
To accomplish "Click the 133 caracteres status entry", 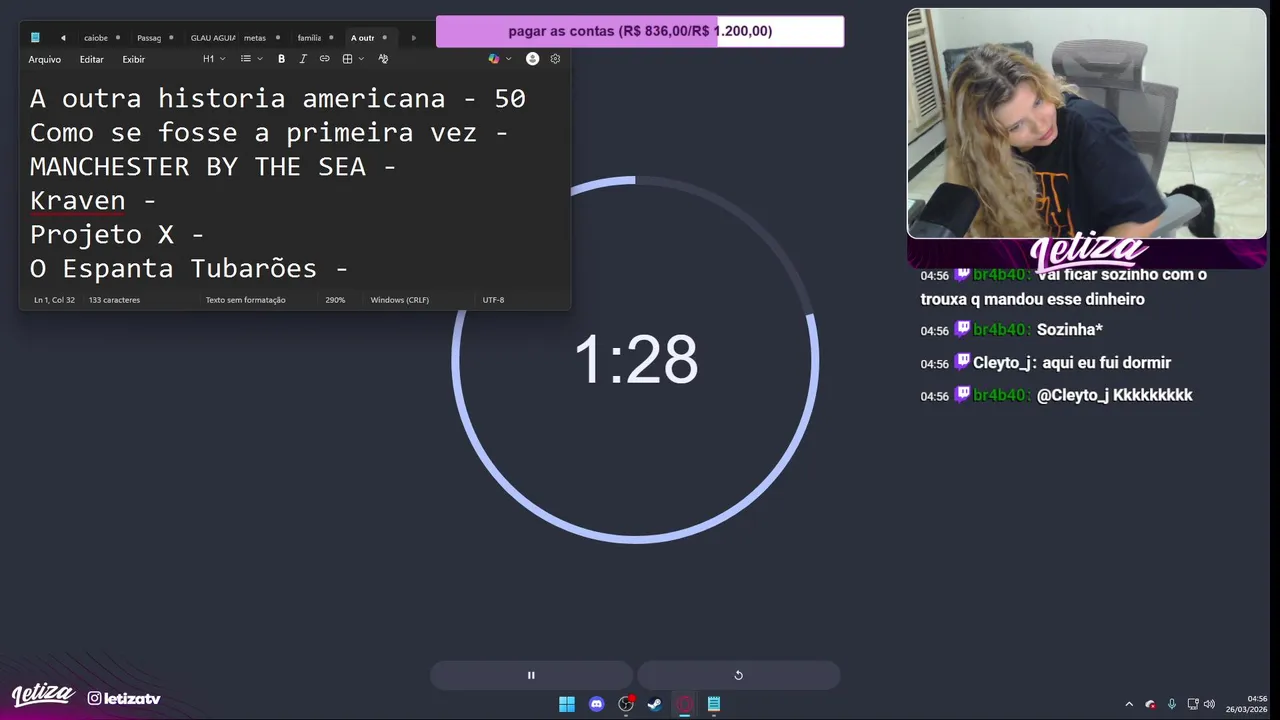I will 114,300.
